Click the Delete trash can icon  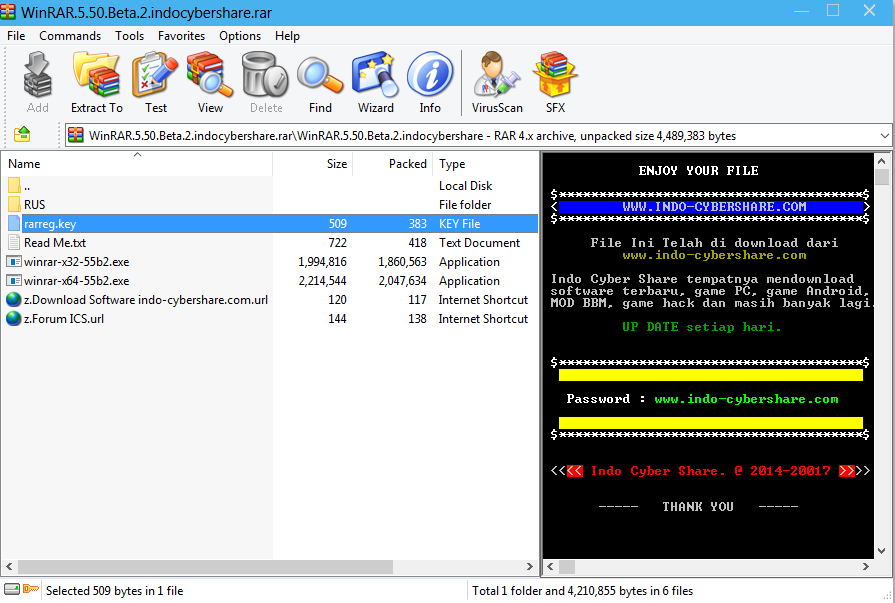(265, 74)
